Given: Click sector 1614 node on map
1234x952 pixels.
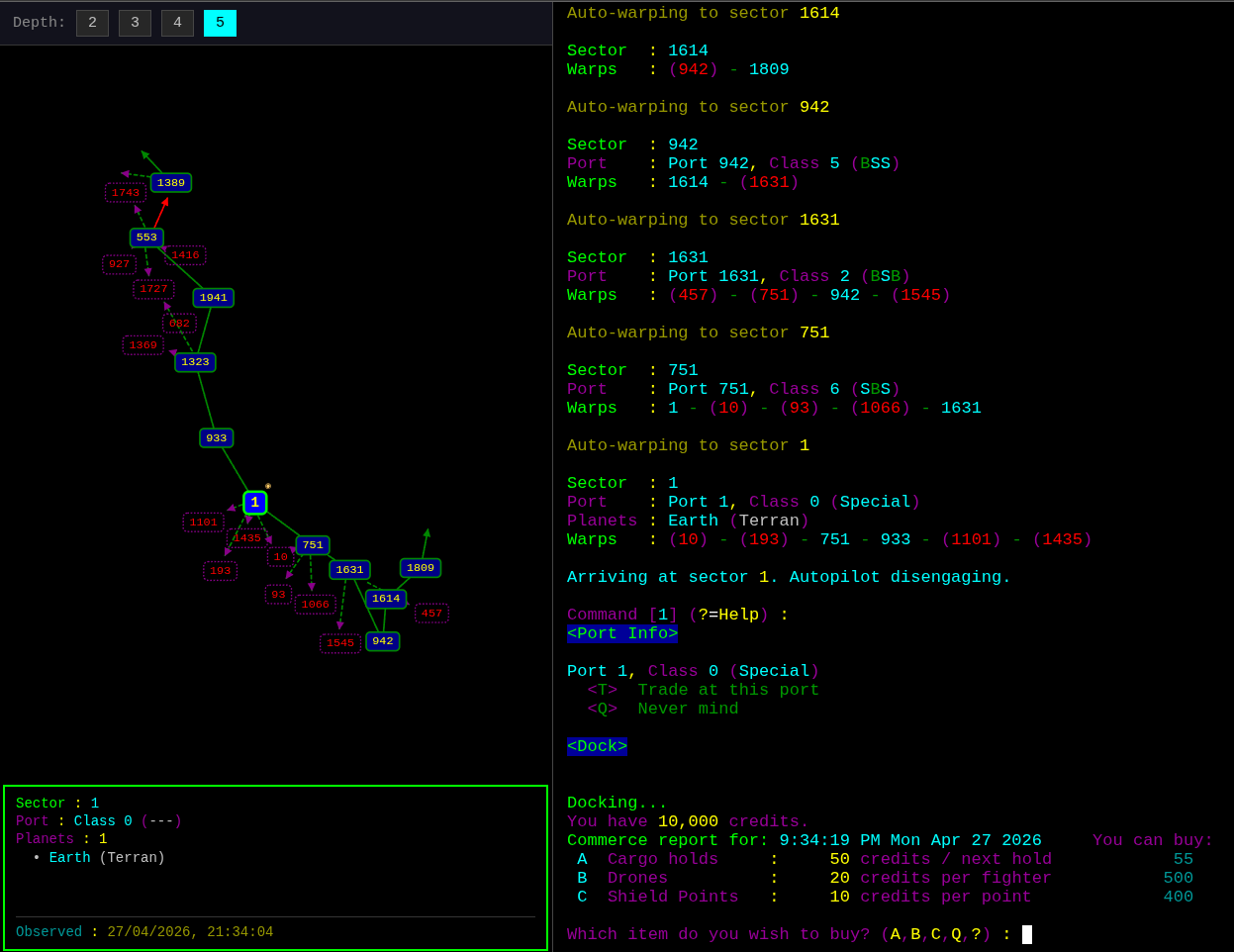Looking at the screenshot, I should [386, 599].
